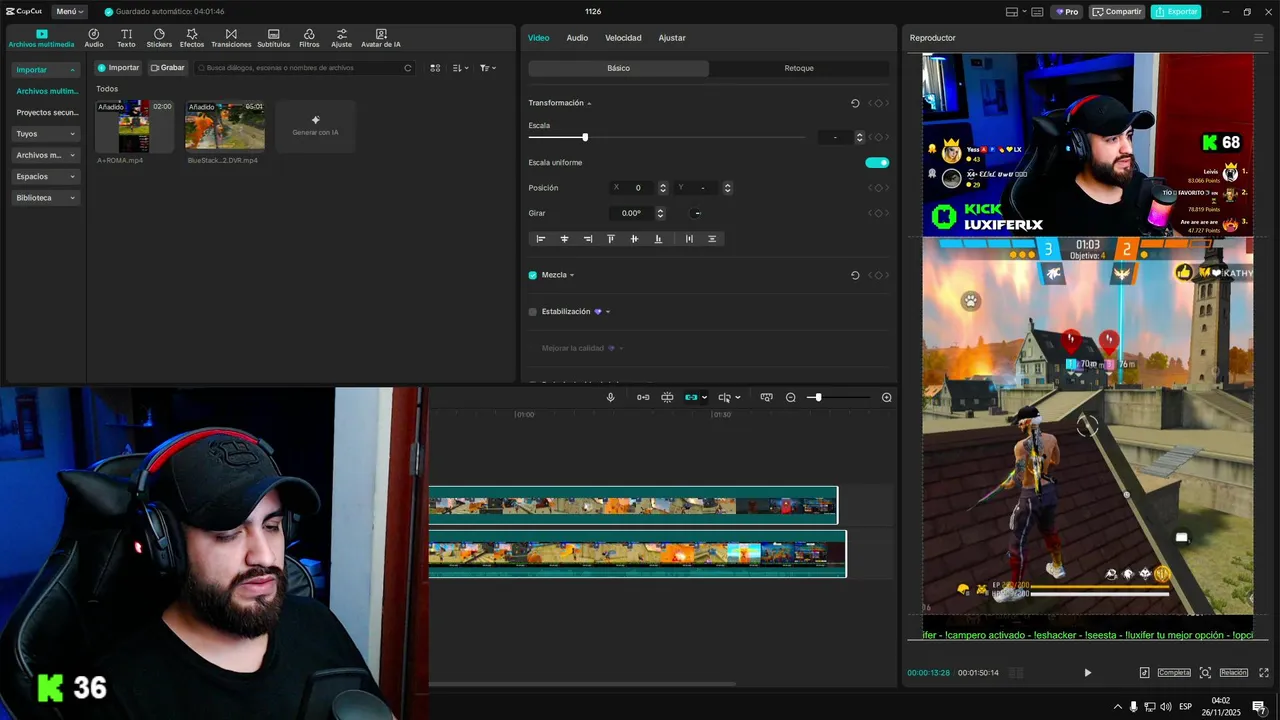Image resolution: width=1280 pixels, height=720 pixels.
Task: Click the Grabar button
Action: (167, 68)
